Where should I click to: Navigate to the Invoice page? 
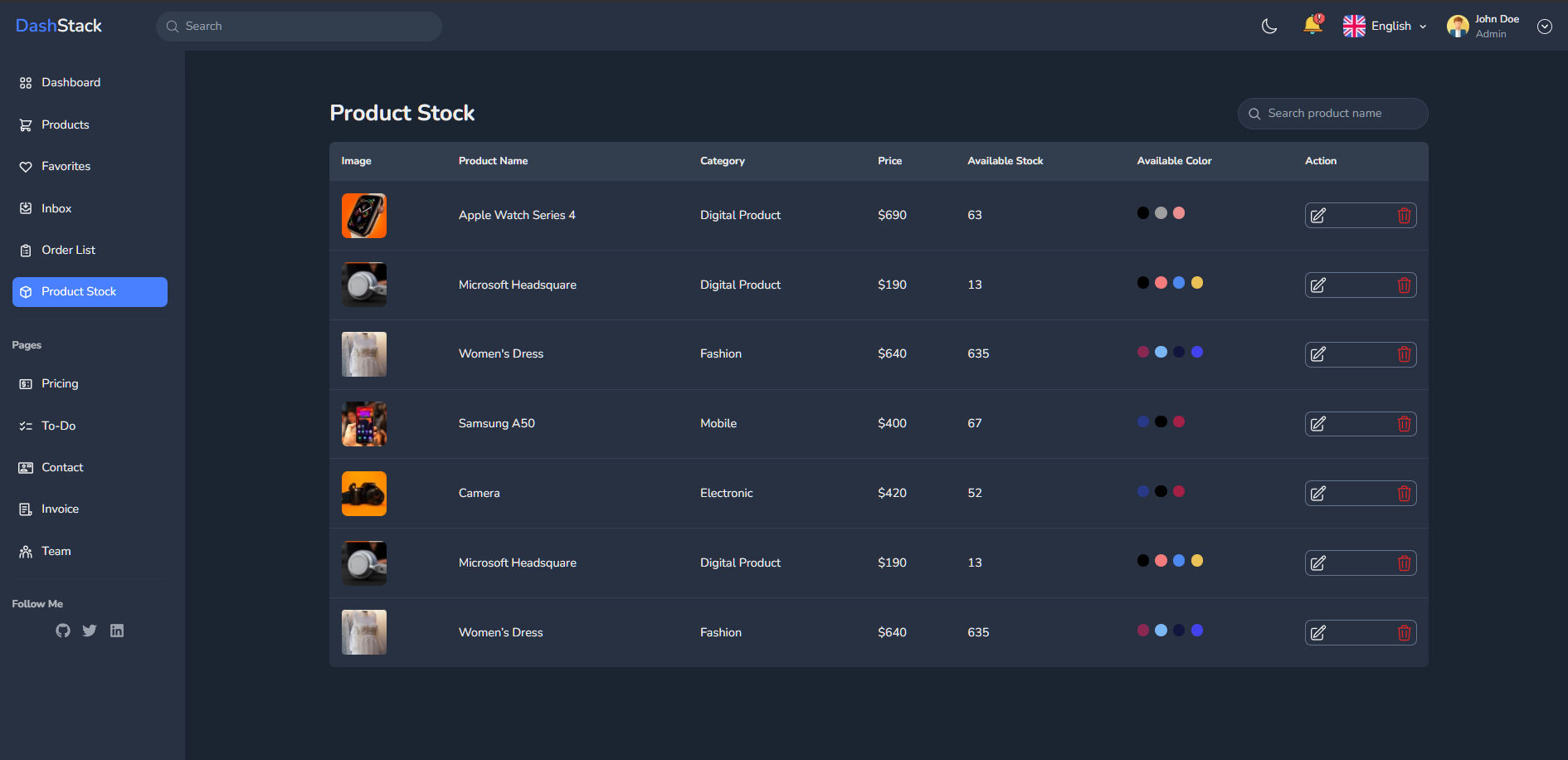(59, 509)
